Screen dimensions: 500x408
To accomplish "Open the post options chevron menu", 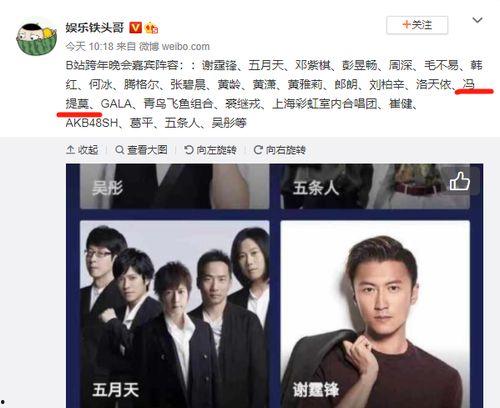I will [x=477, y=21].
